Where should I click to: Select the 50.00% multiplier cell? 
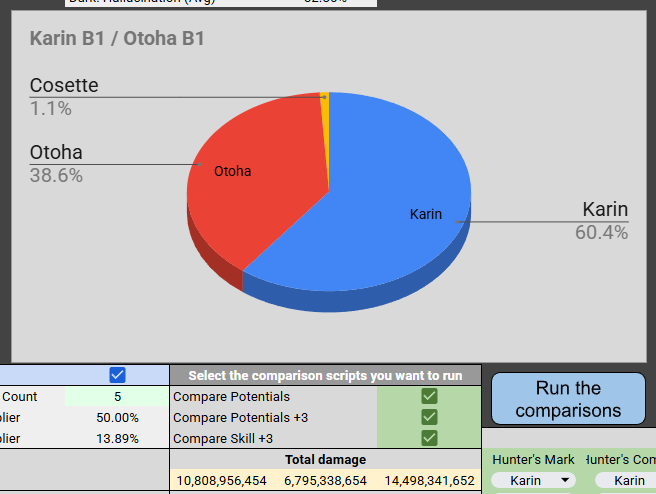click(117, 417)
